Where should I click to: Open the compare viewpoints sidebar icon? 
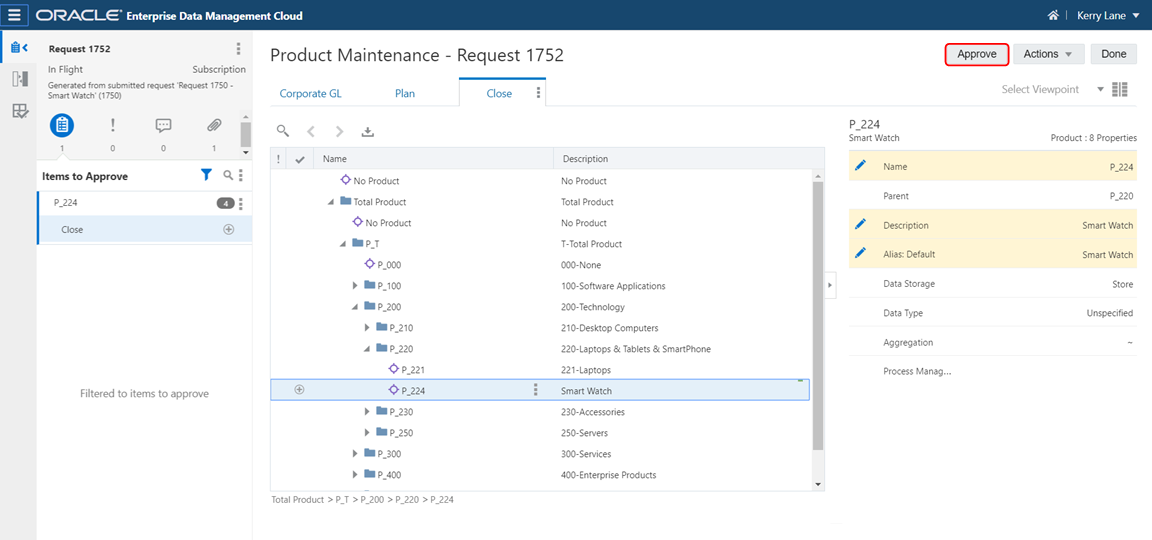coord(20,79)
